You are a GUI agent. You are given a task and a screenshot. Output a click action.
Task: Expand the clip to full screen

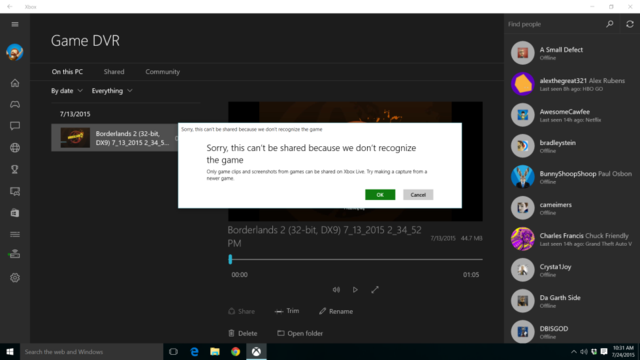375,289
